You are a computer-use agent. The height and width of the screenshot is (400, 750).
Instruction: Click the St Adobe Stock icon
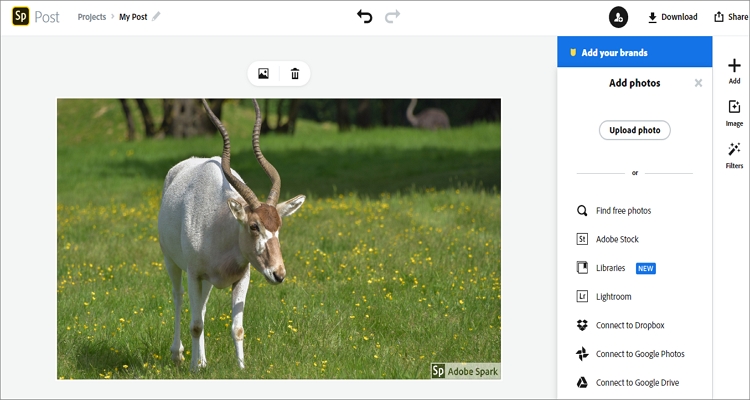(582, 239)
